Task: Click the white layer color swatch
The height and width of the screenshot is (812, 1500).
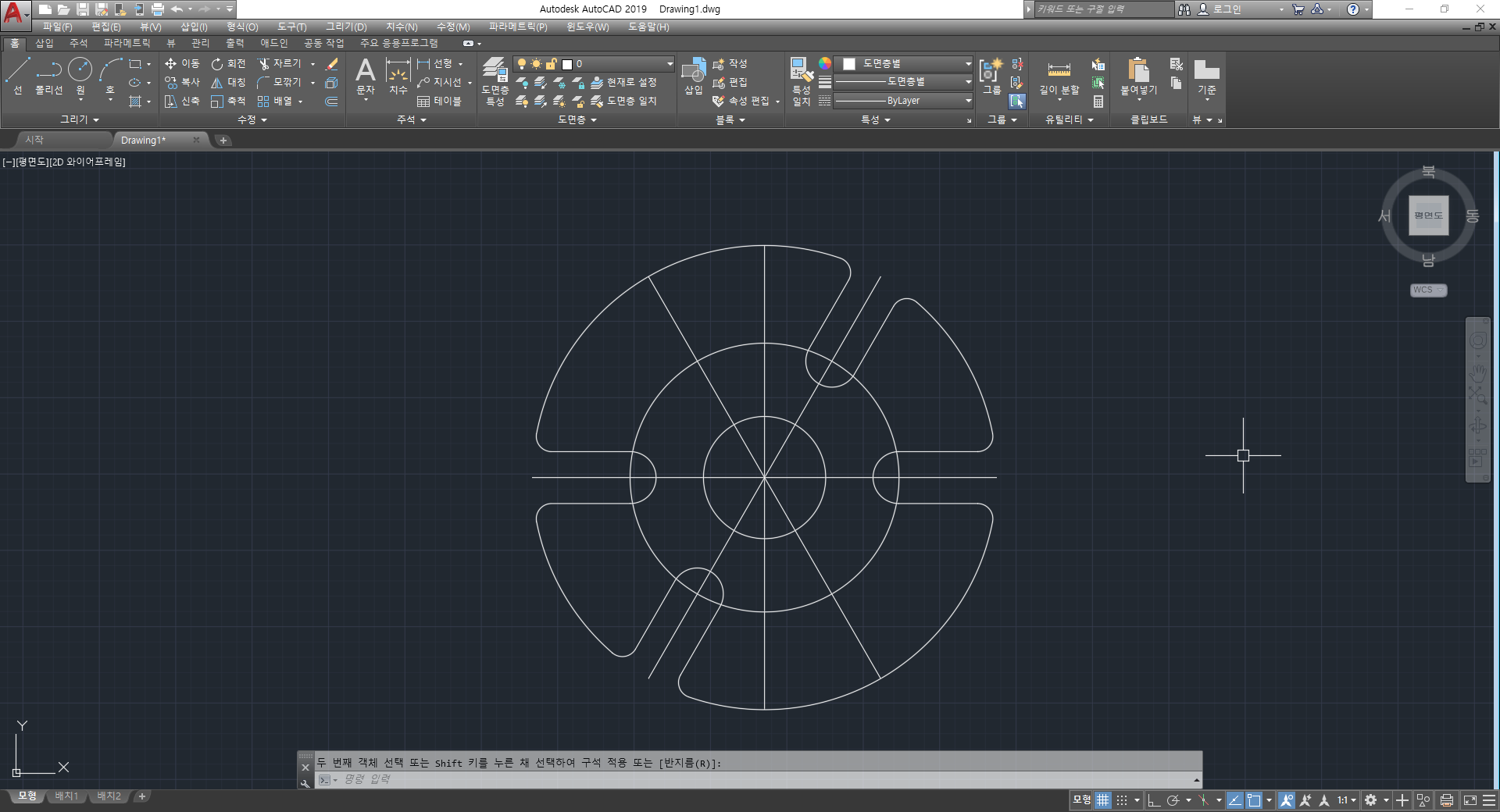Action: click(x=567, y=64)
